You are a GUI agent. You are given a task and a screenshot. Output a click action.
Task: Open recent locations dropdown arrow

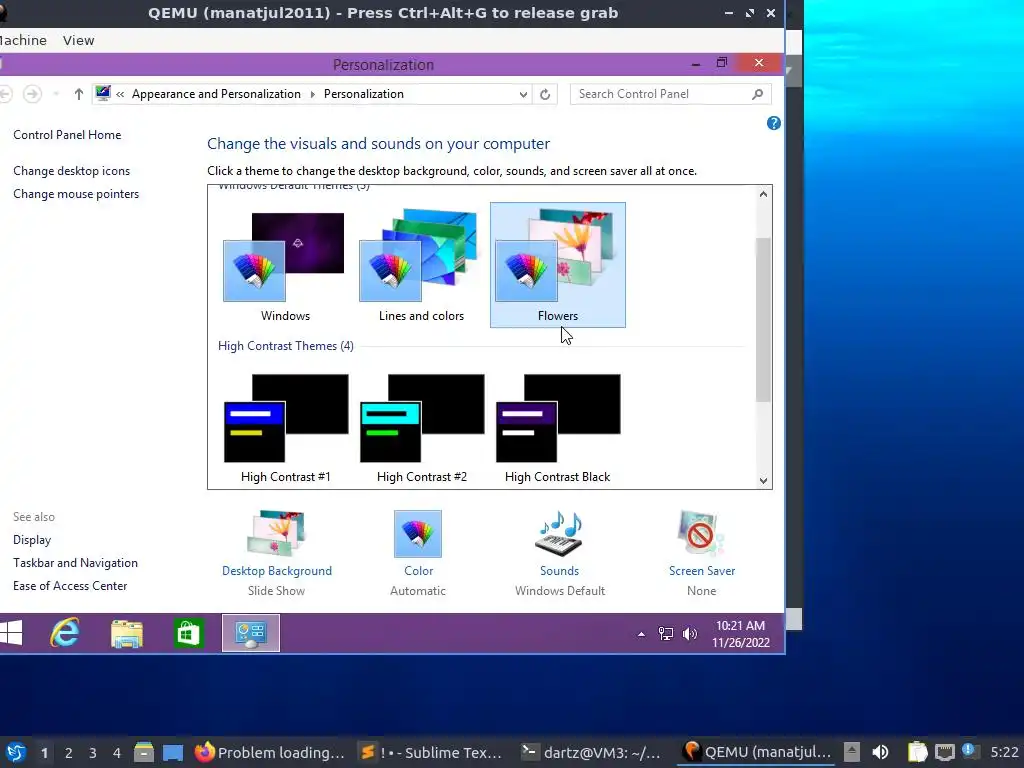point(56,94)
